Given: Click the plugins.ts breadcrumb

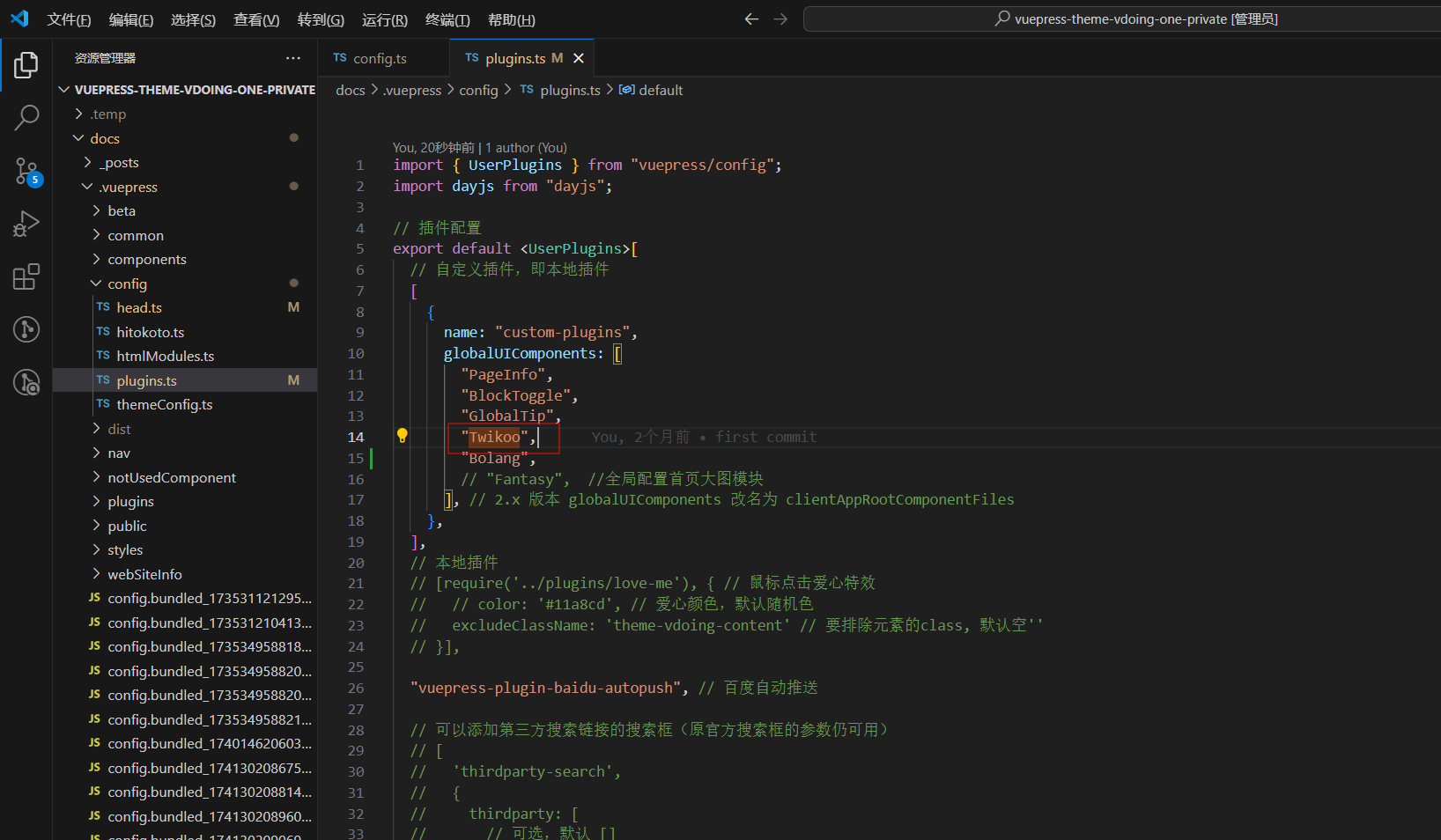Looking at the screenshot, I should (560, 90).
